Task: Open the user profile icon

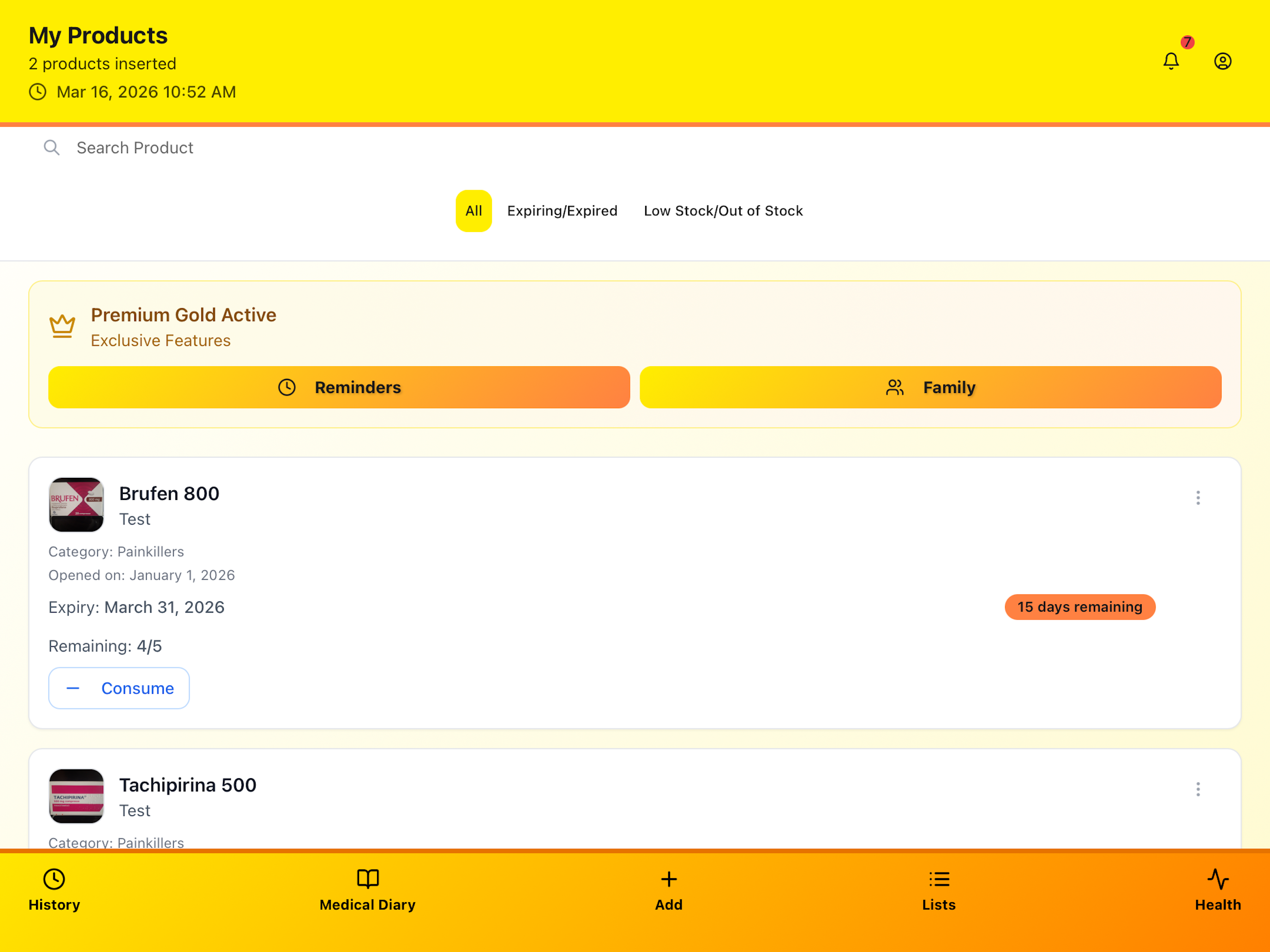Action: pos(1222,61)
